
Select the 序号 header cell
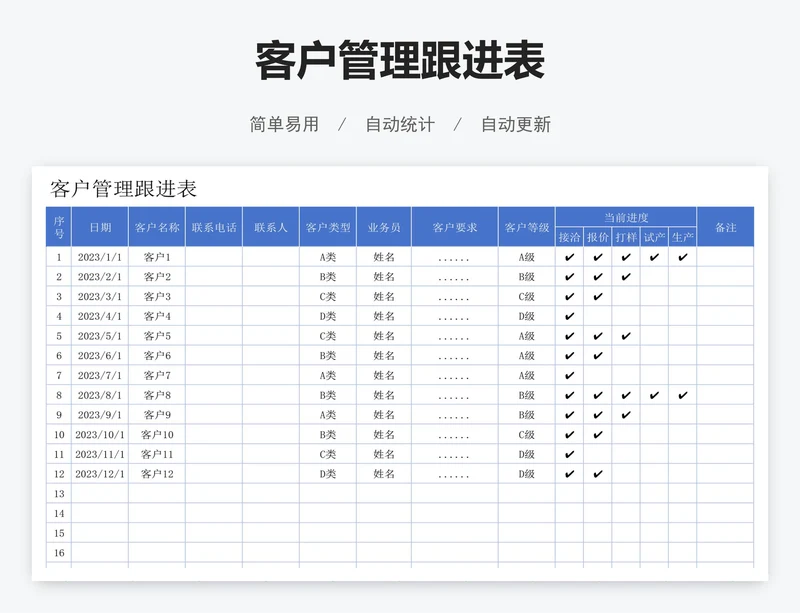(59, 227)
